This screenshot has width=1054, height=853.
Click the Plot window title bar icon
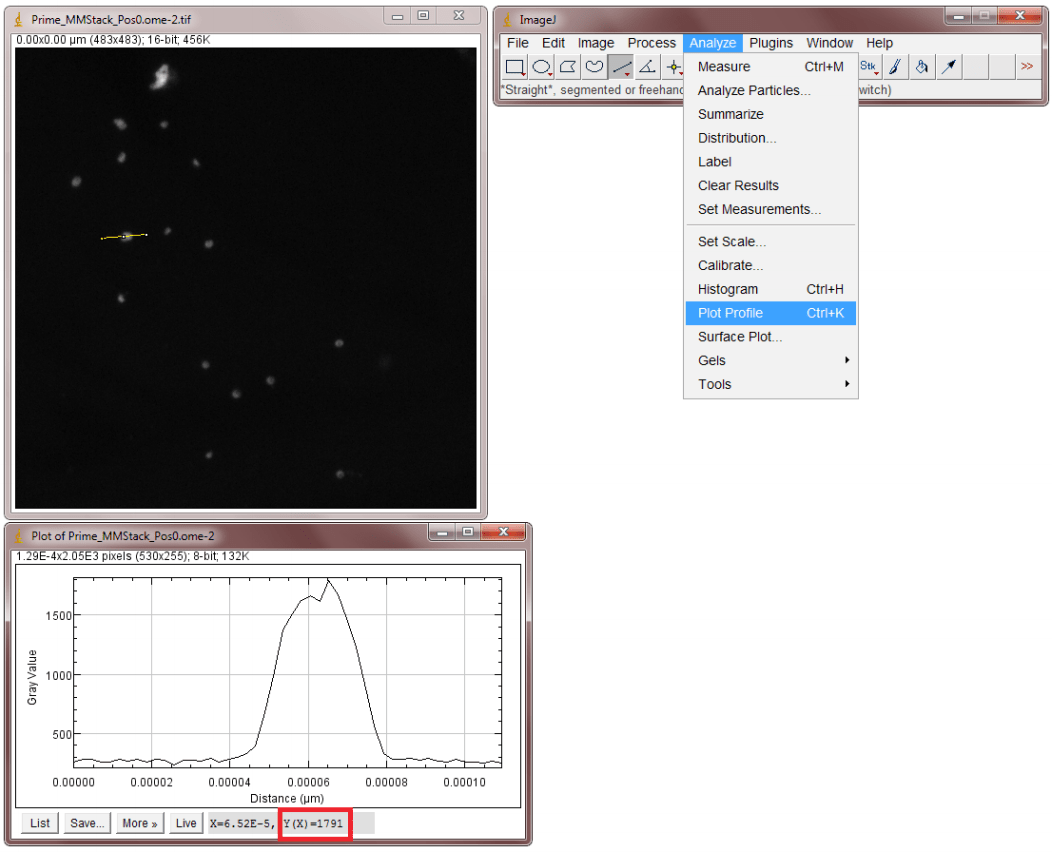point(18,536)
